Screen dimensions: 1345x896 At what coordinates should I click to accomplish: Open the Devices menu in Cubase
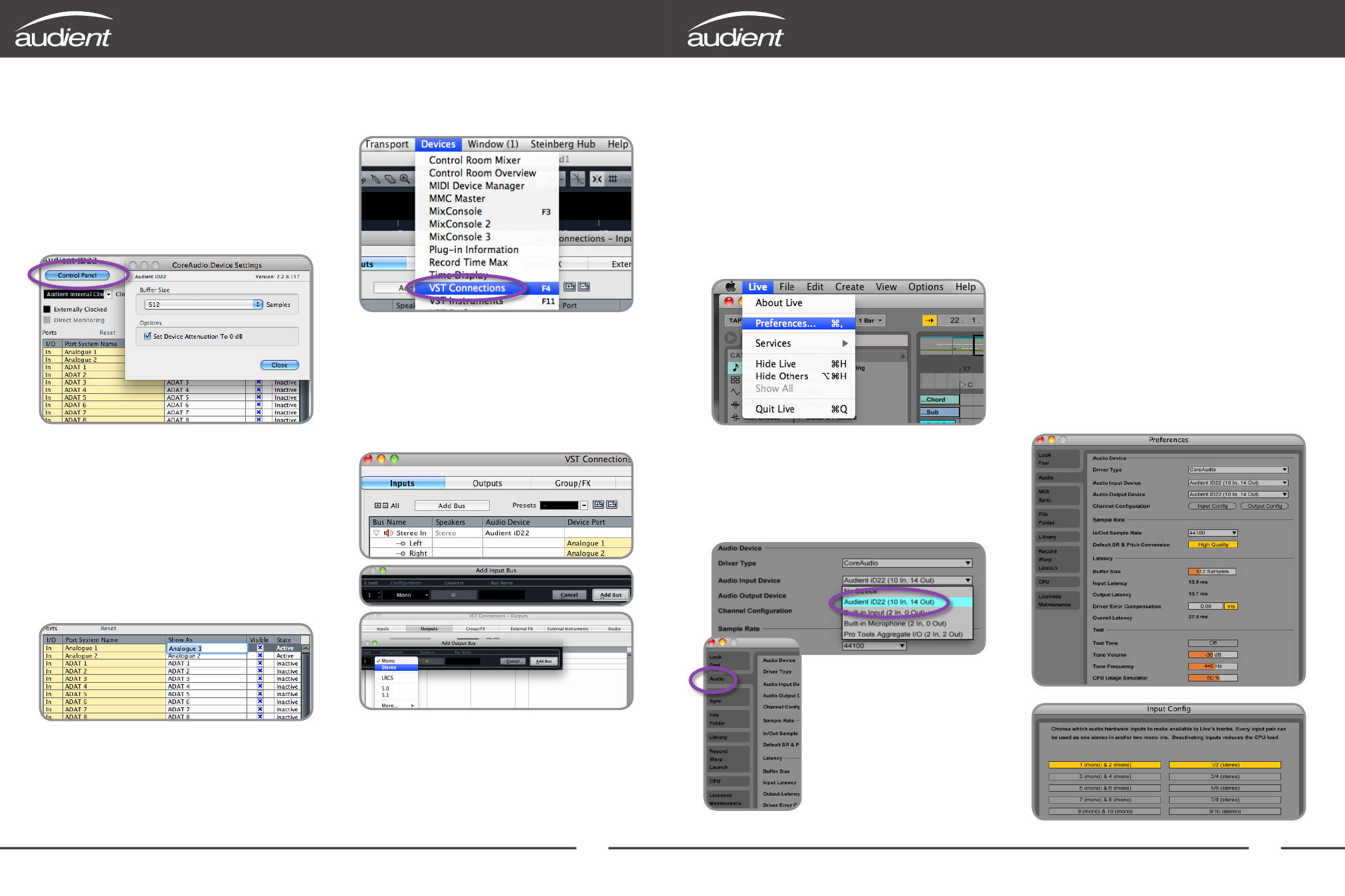[x=438, y=144]
